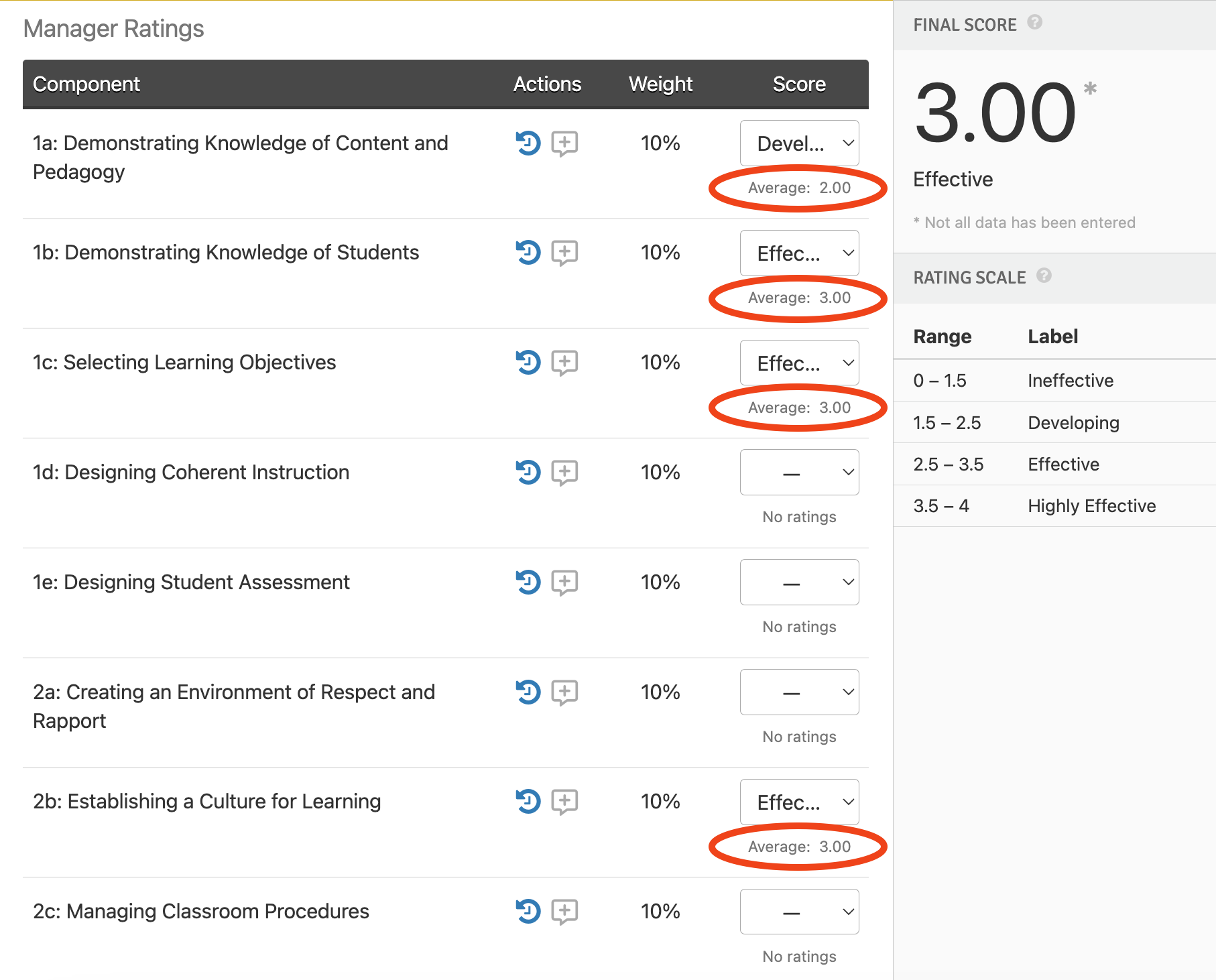Click the Score column header

coord(799,84)
